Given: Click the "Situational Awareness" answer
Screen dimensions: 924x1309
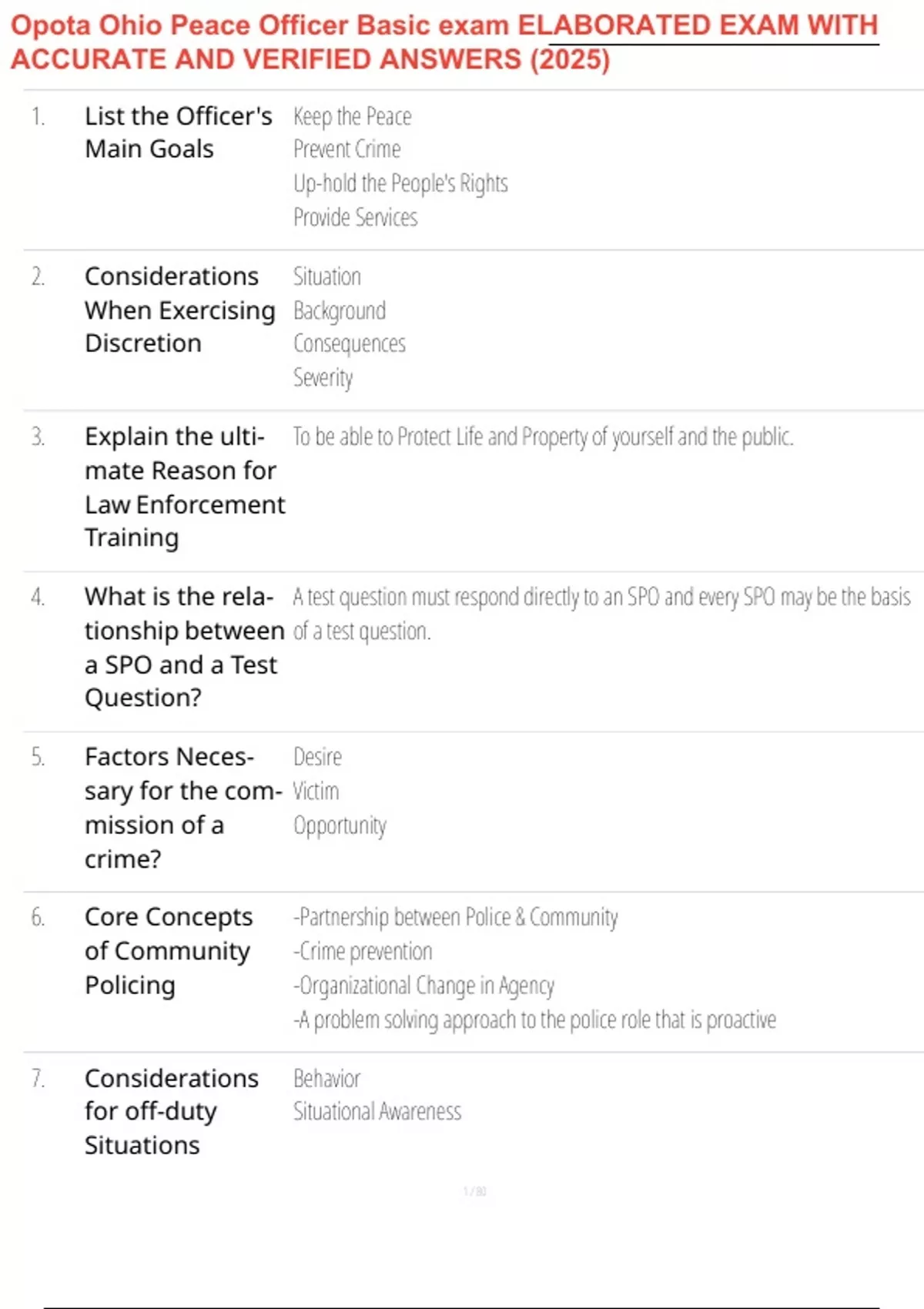Looking at the screenshot, I should [x=377, y=1111].
